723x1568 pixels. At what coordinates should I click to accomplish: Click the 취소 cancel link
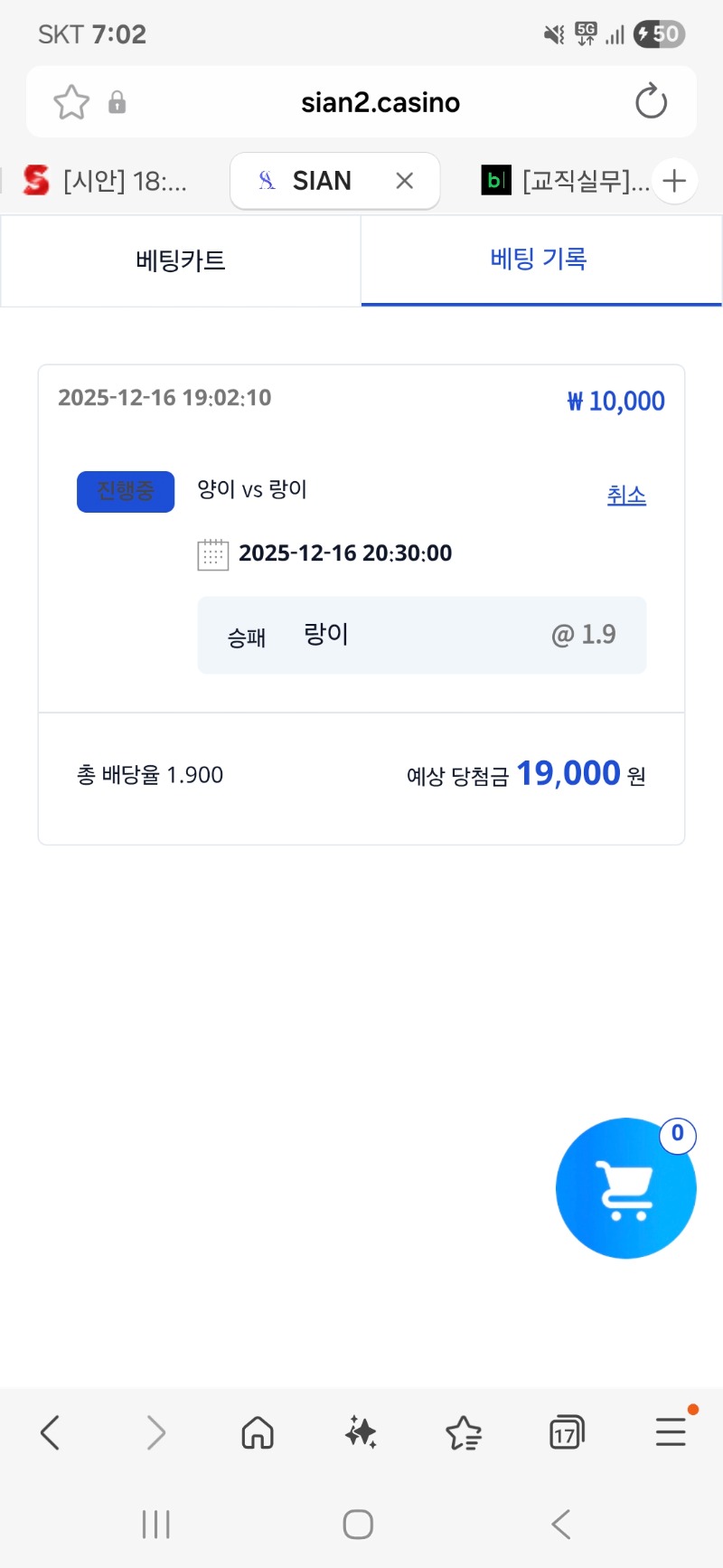click(x=626, y=496)
